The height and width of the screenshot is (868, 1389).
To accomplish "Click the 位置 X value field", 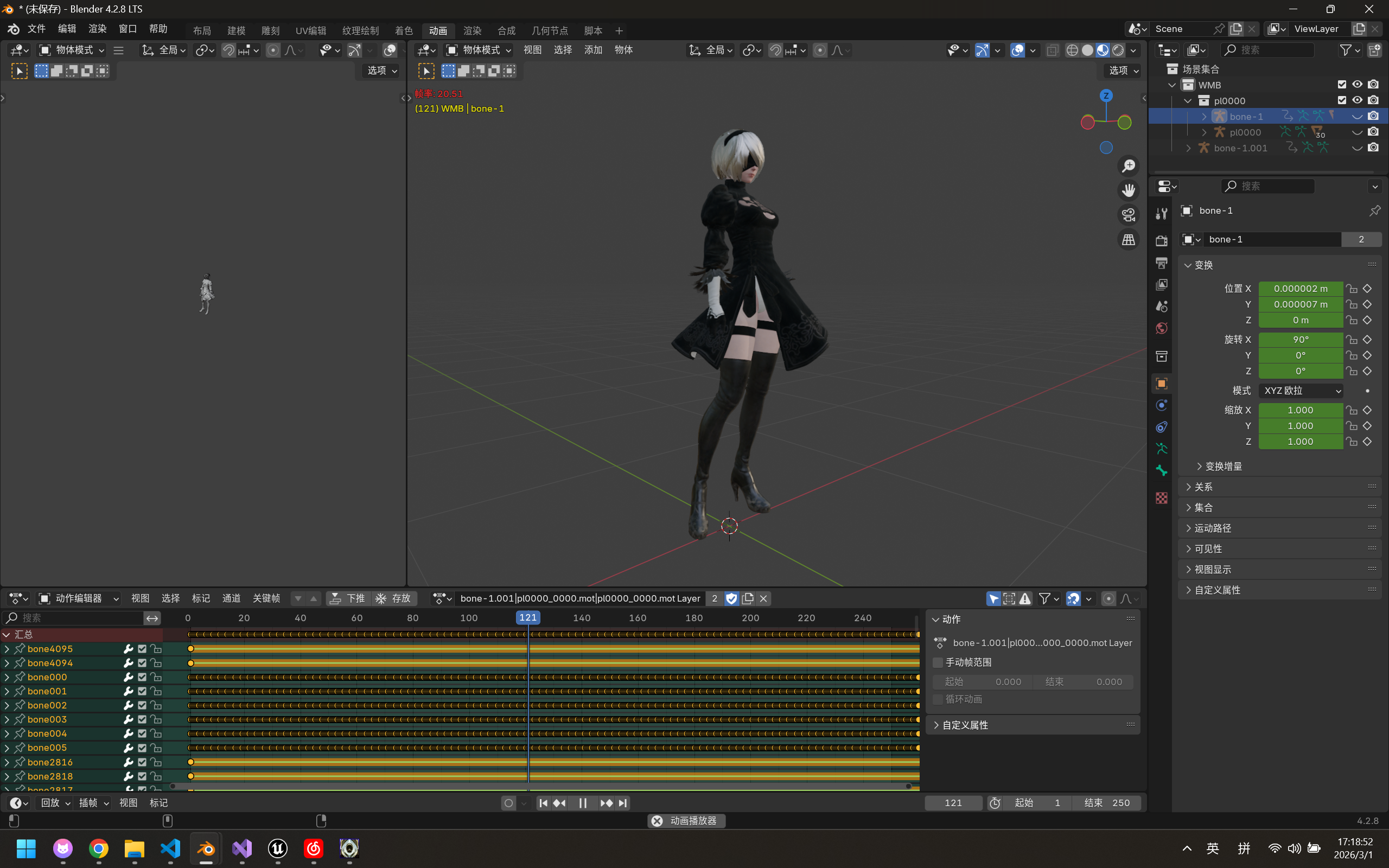I will tap(1300, 288).
